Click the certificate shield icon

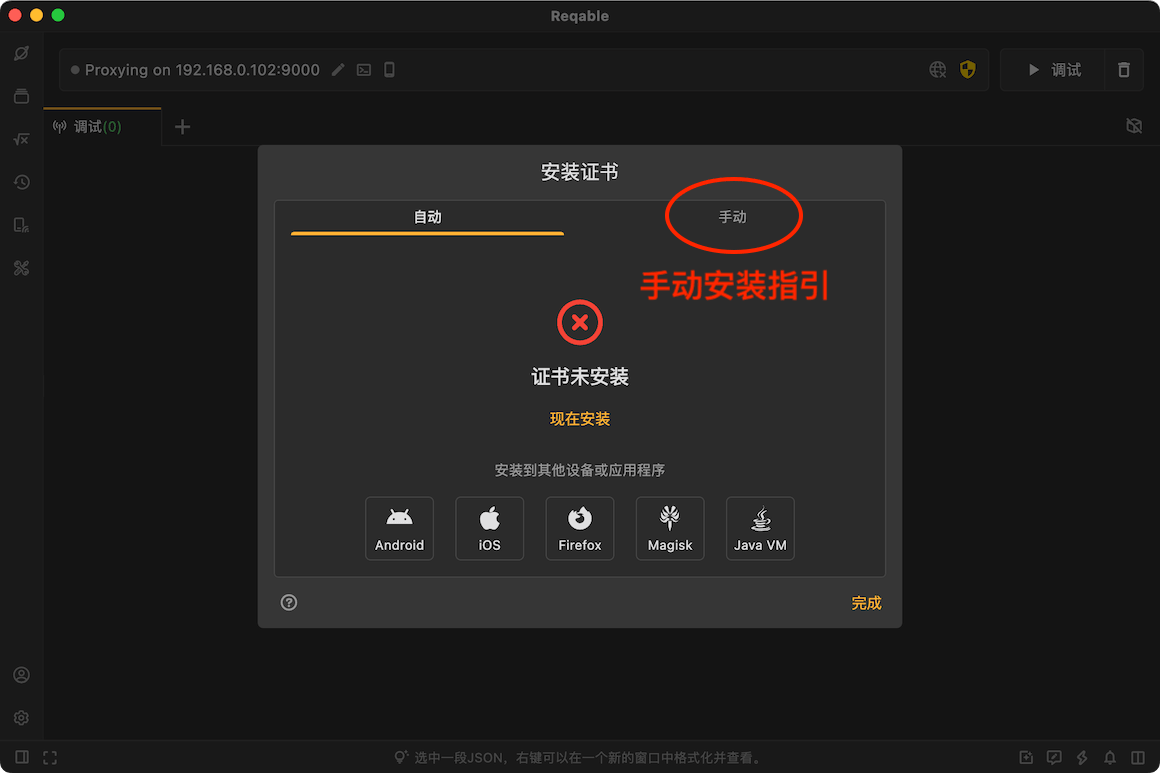[968, 70]
